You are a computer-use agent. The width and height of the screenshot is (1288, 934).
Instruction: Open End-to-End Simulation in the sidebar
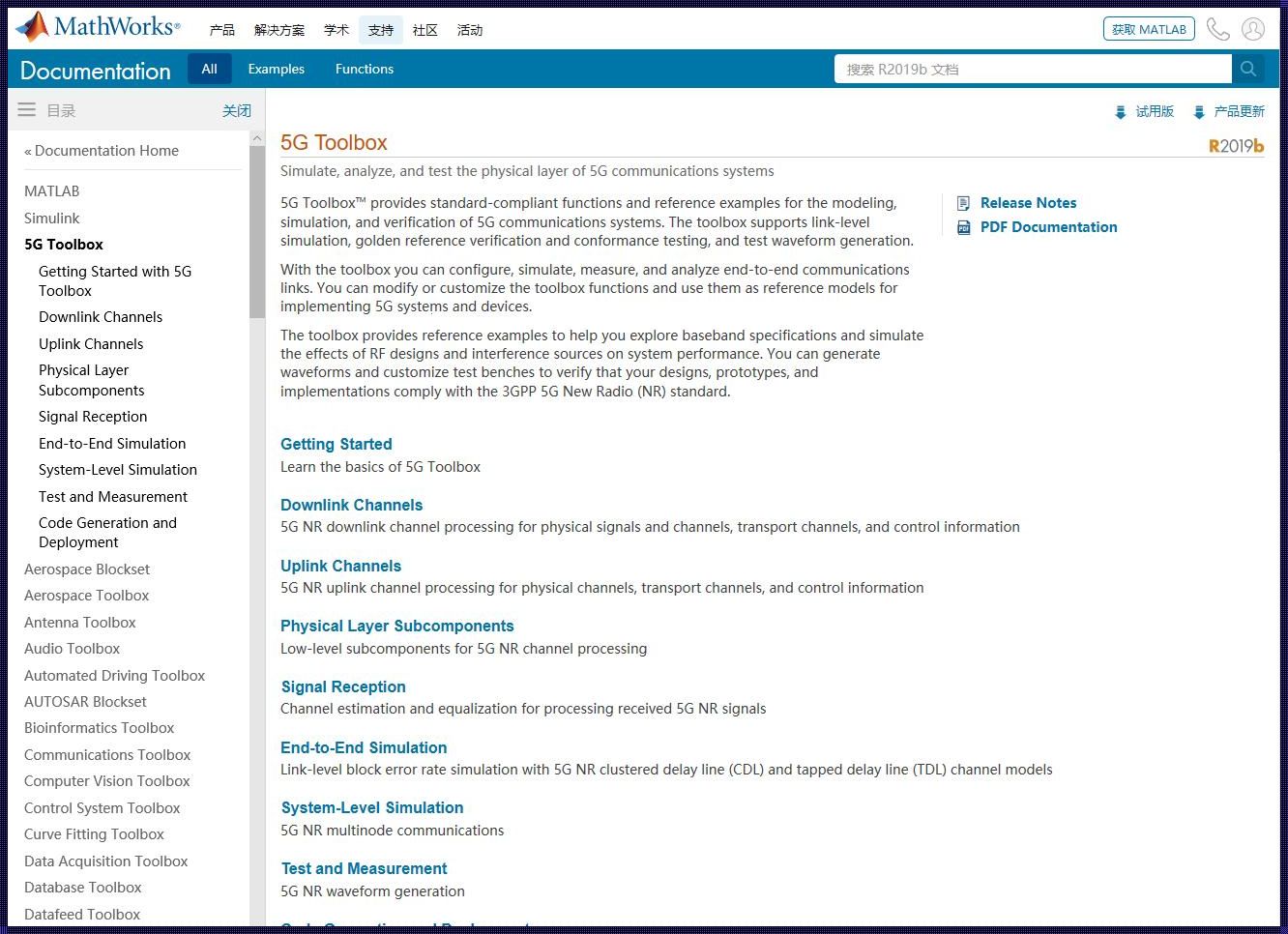(x=112, y=444)
